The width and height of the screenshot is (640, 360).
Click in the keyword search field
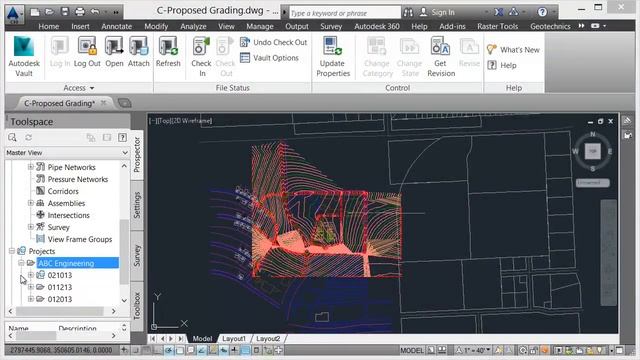pyautogui.click(x=345, y=13)
